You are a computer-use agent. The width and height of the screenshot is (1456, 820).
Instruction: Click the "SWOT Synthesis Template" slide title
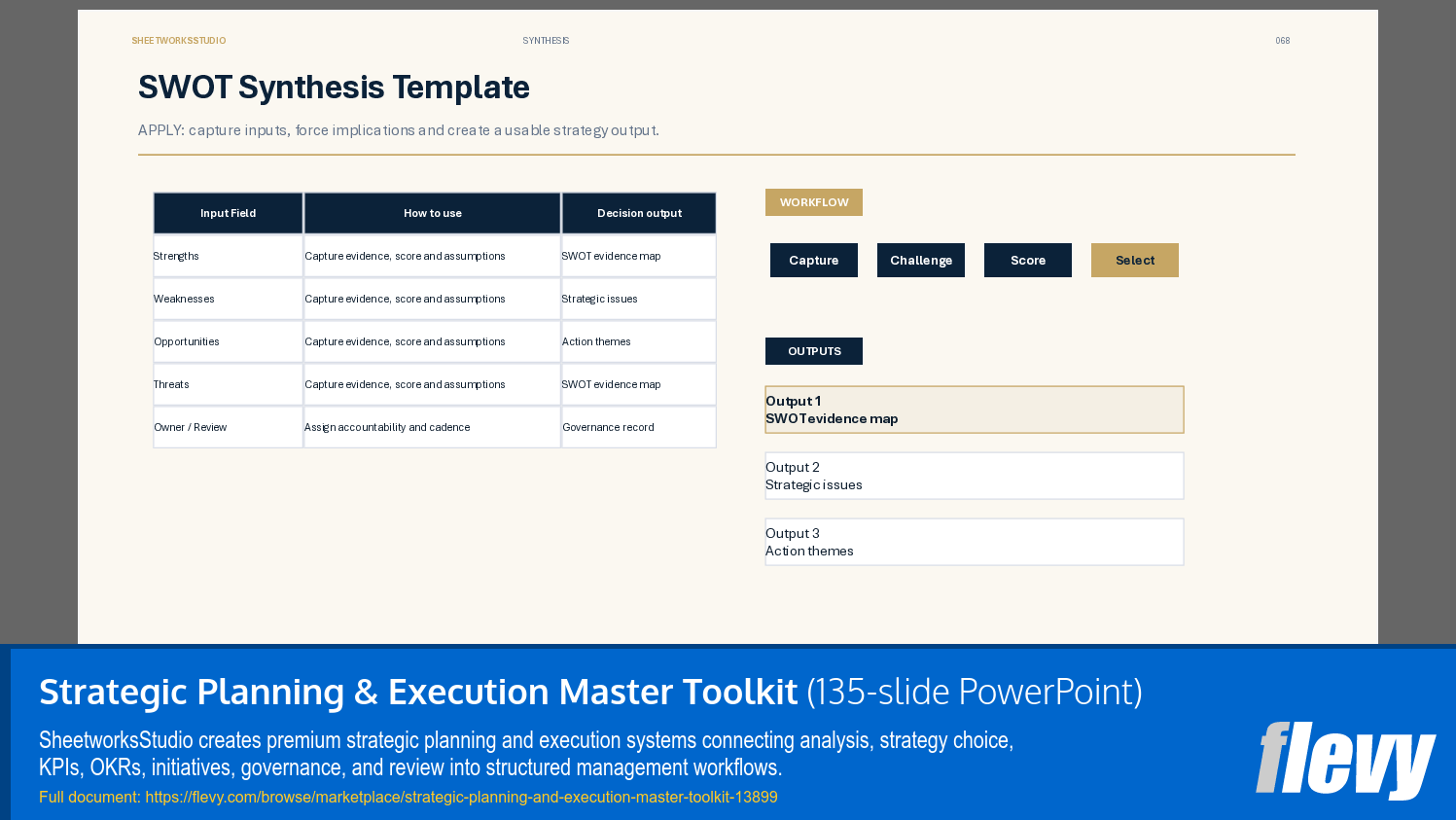334,88
